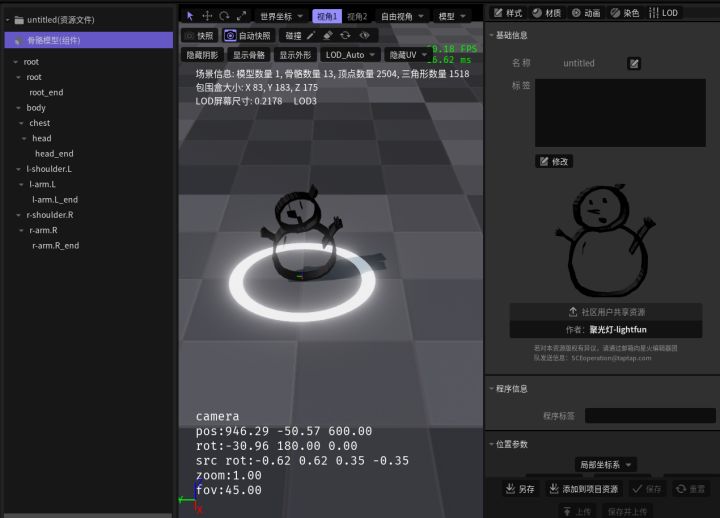Switch to 视角1 view
Viewport: 720px width, 518px height.
(327, 17)
